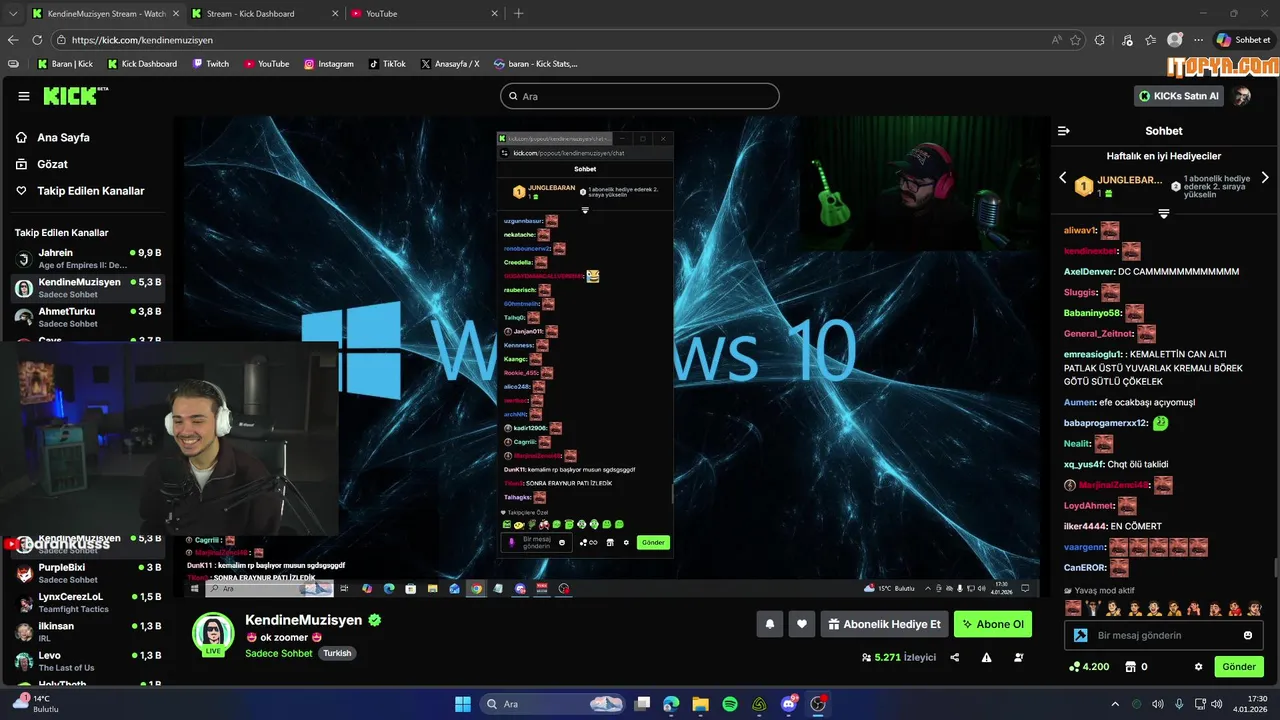Click the report warning triangle icon
Viewport: 1280px width, 720px height.
(x=987, y=658)
